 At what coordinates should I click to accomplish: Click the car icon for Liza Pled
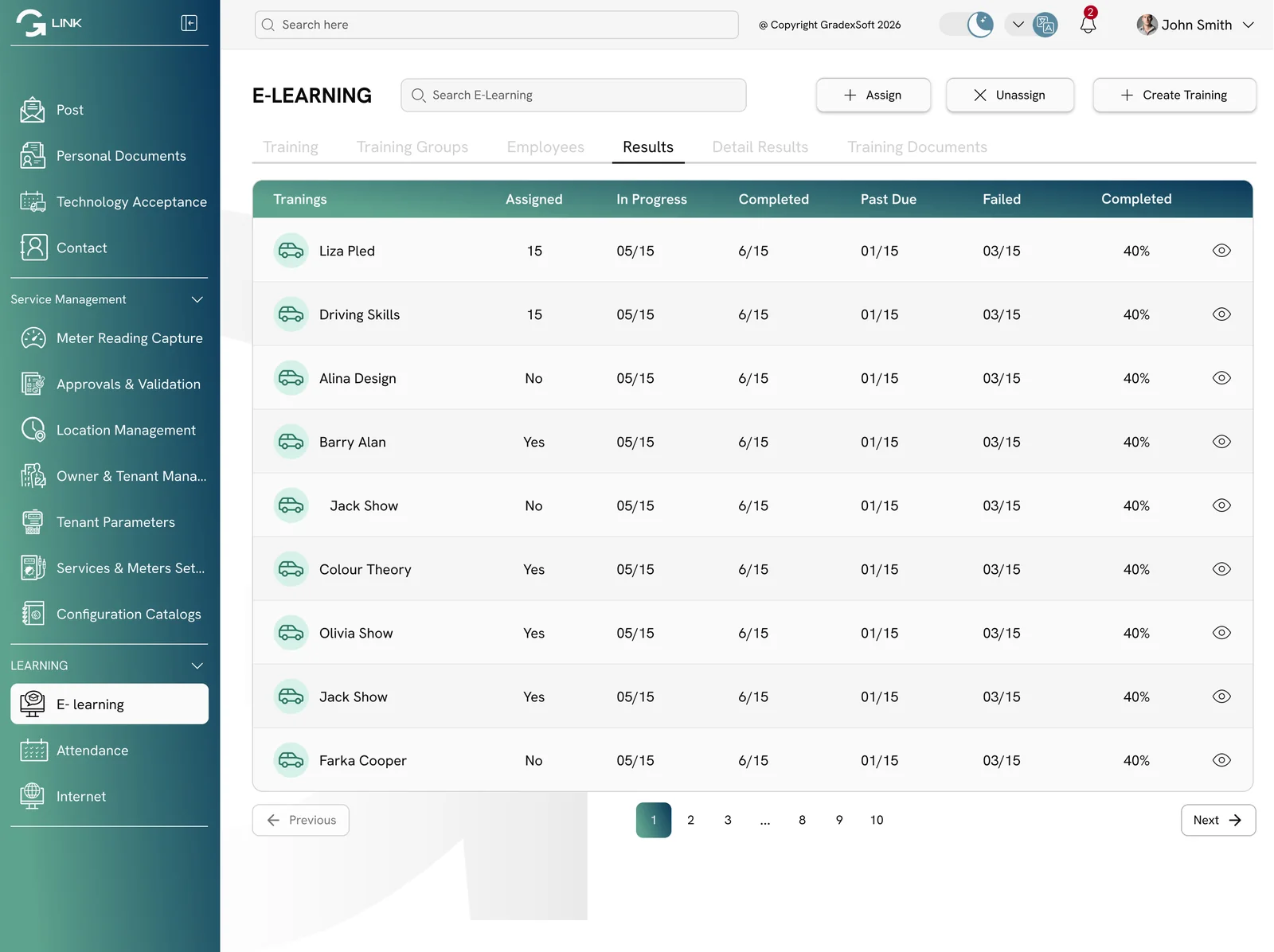click(291, 251)
